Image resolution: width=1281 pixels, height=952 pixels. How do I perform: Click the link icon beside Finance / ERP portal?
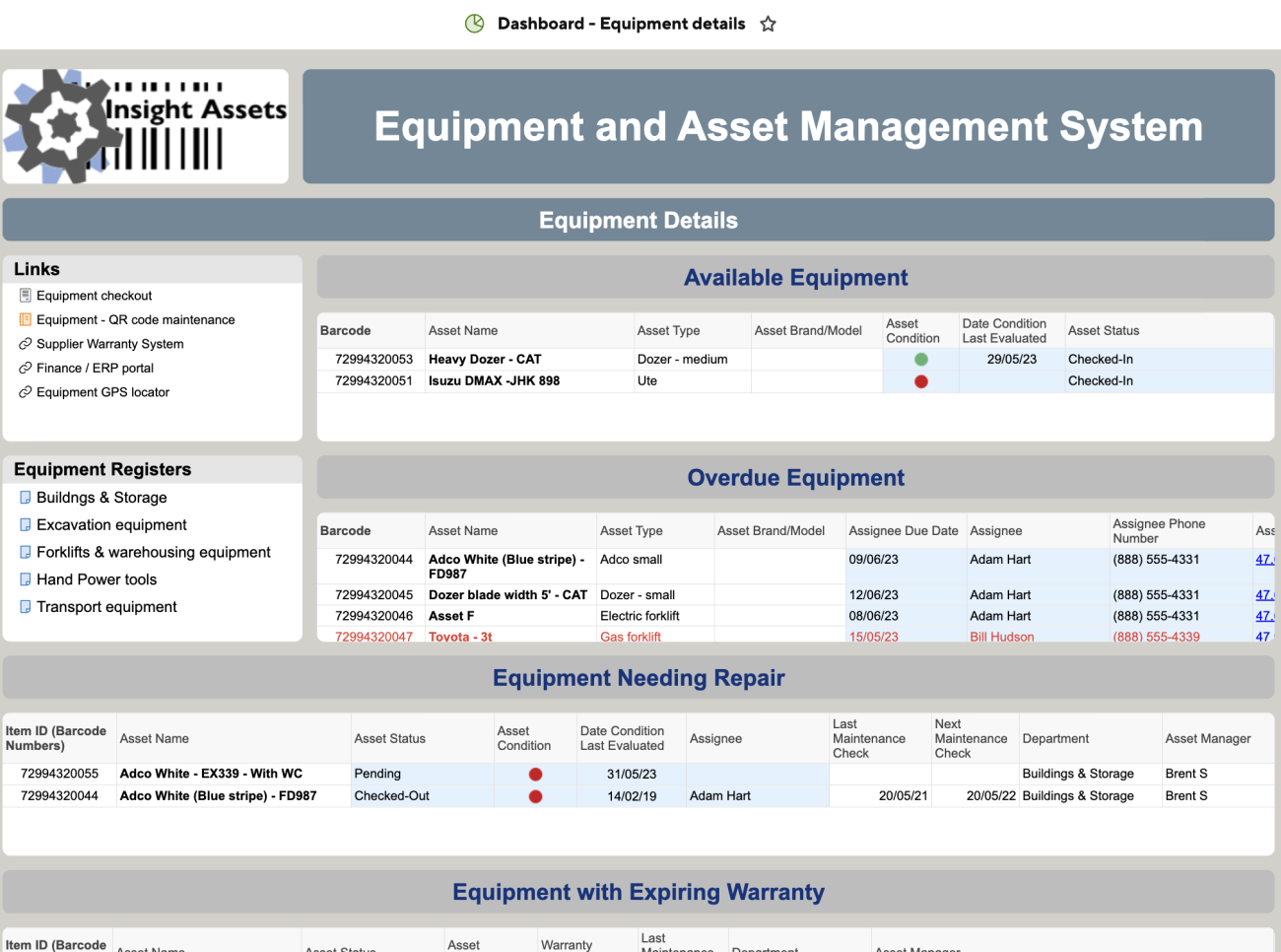25,368
